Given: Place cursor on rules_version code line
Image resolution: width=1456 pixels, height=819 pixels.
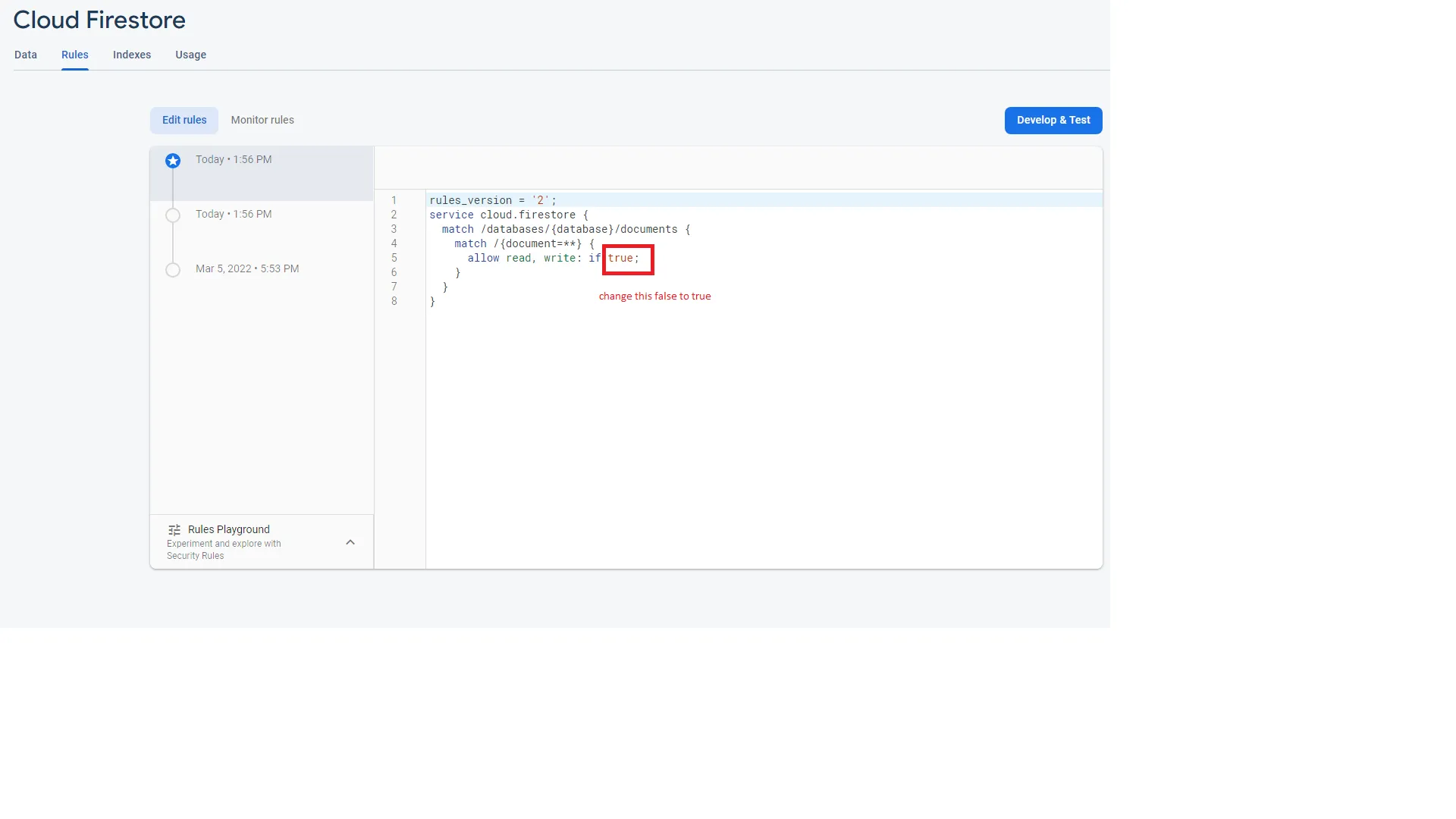Looking at the screenshot, I should tap(493, 200).
